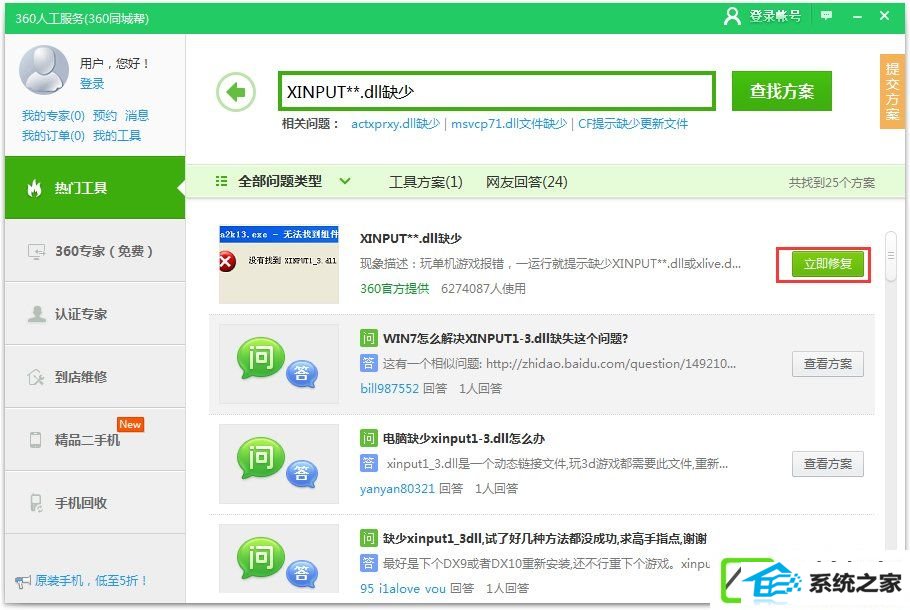The width and height of the screenshot is (910, 610).
Task: Click the person icon beside 认证专家
Action: (x=37, y=314)
